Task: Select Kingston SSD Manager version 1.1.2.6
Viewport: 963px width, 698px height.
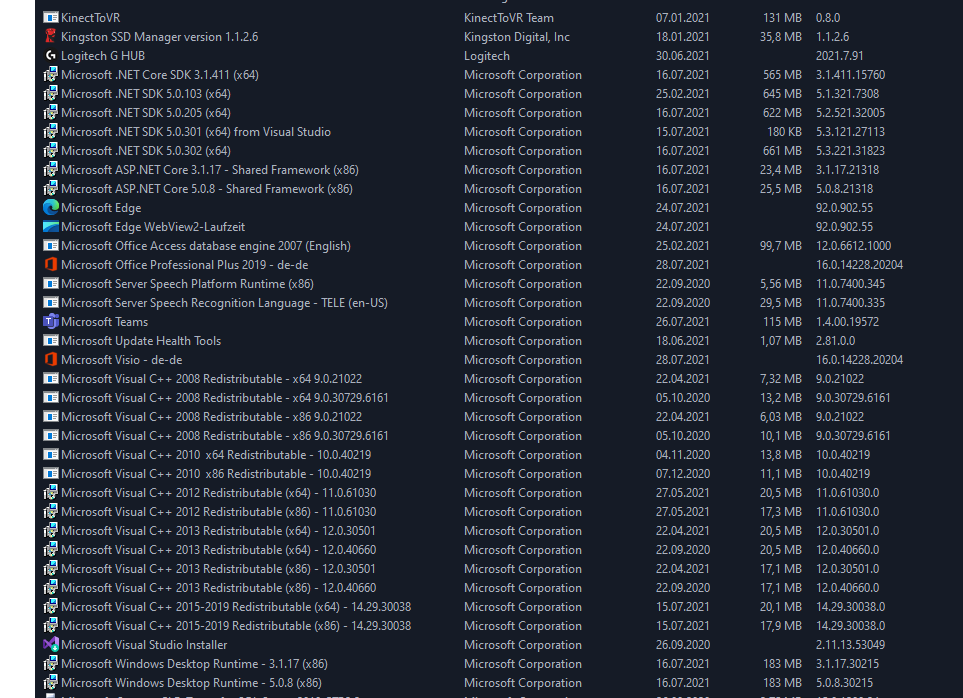Action: click(160, 37)
